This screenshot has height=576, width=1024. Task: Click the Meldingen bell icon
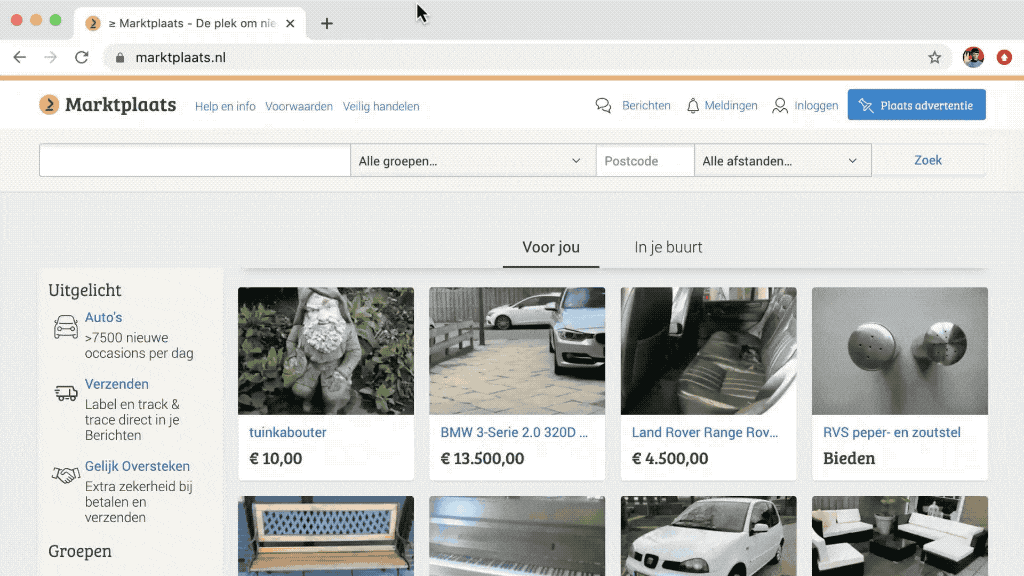pos(693,105)
